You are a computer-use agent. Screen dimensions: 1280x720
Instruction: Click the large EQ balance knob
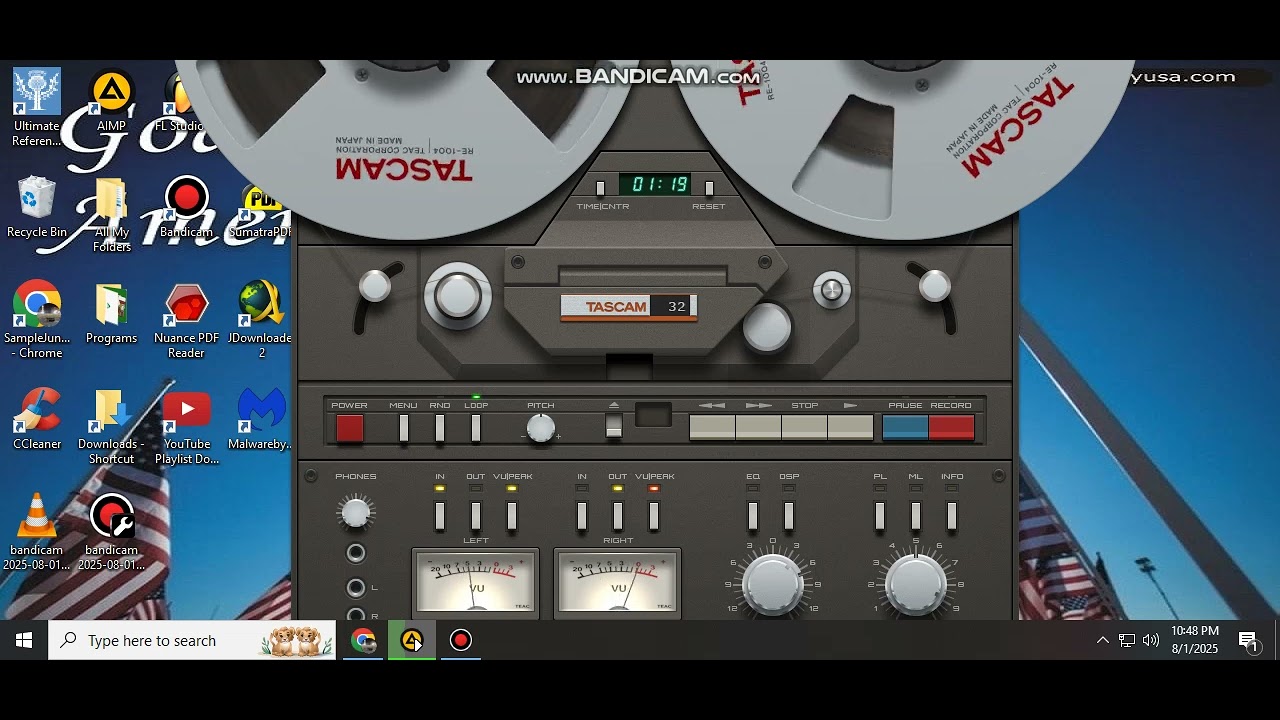(x=772, y=584)
